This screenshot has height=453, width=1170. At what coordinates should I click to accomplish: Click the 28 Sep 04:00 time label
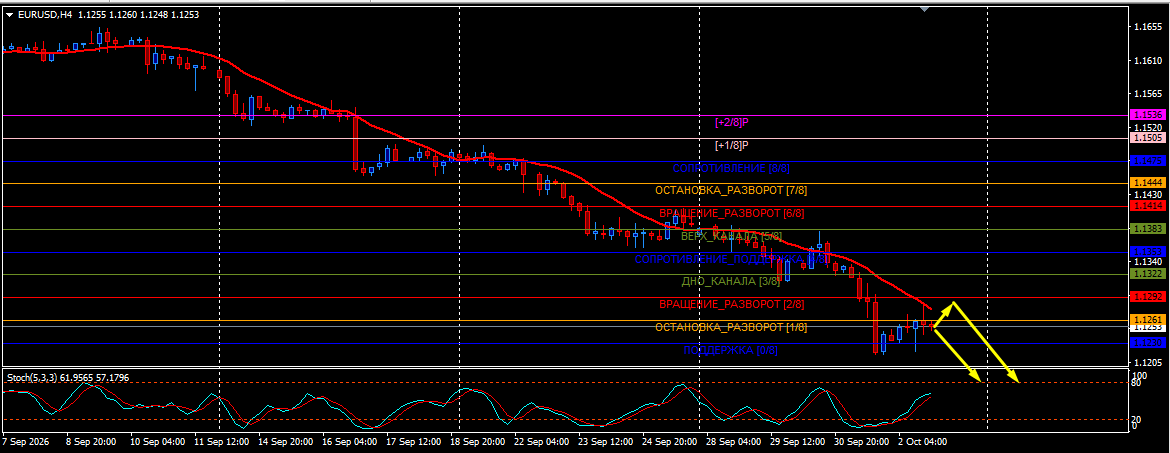coord(733,441)
